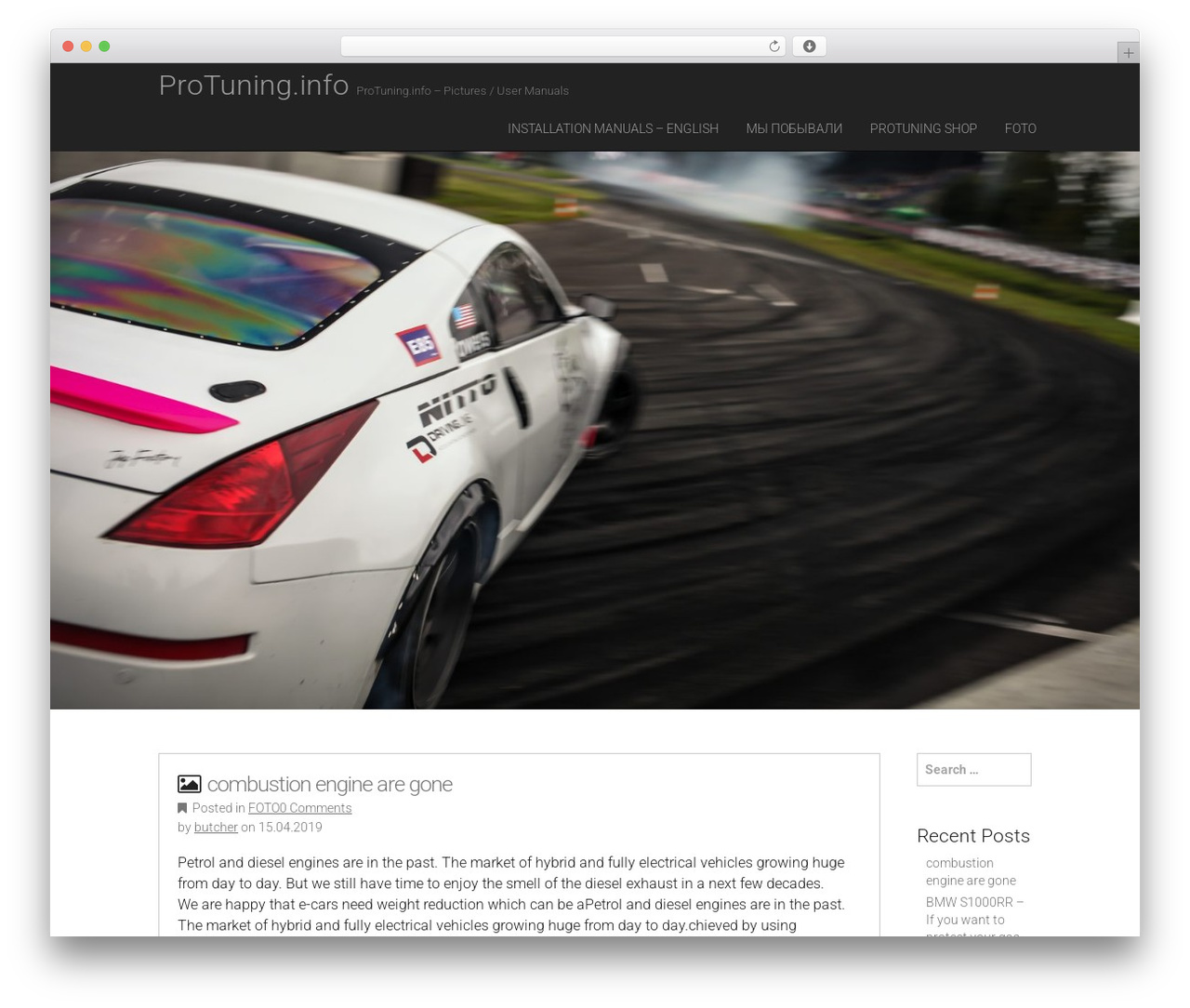This screenshot has height=1008, width=1190.
Task: Click the Recent Posts heading
Action: click(972, 836)
